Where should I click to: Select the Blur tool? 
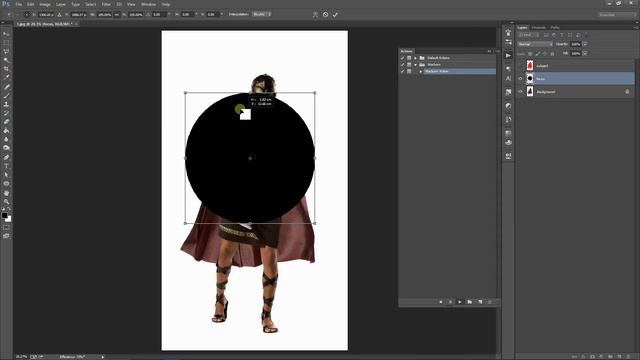(x=6, y=139)
